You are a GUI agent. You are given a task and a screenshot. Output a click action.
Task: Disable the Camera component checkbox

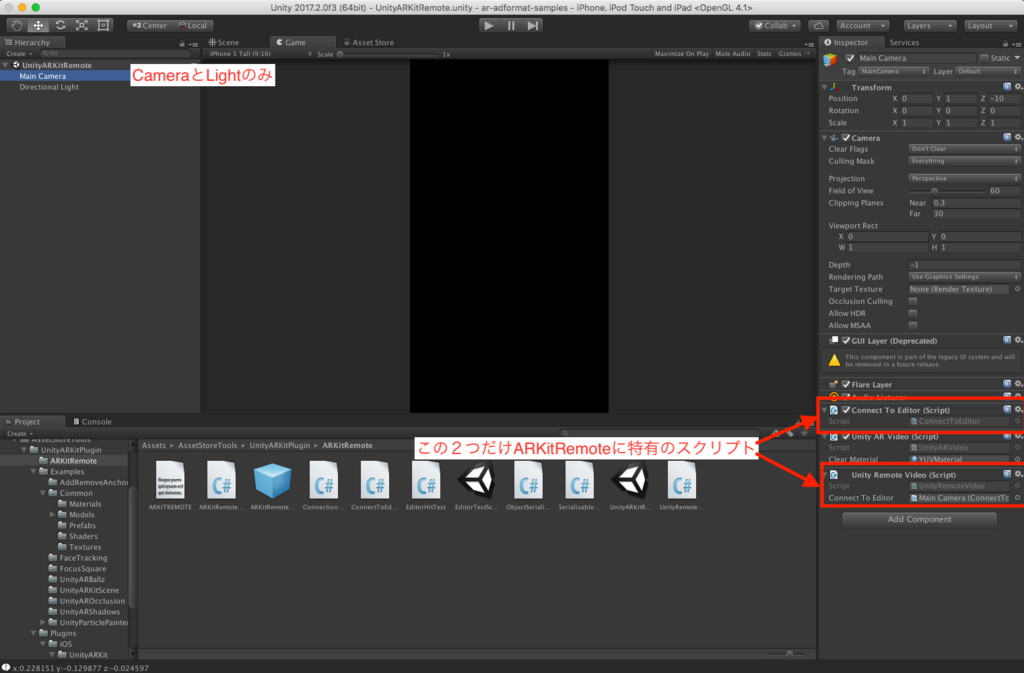pyautogui.click(x=846, y=138)
